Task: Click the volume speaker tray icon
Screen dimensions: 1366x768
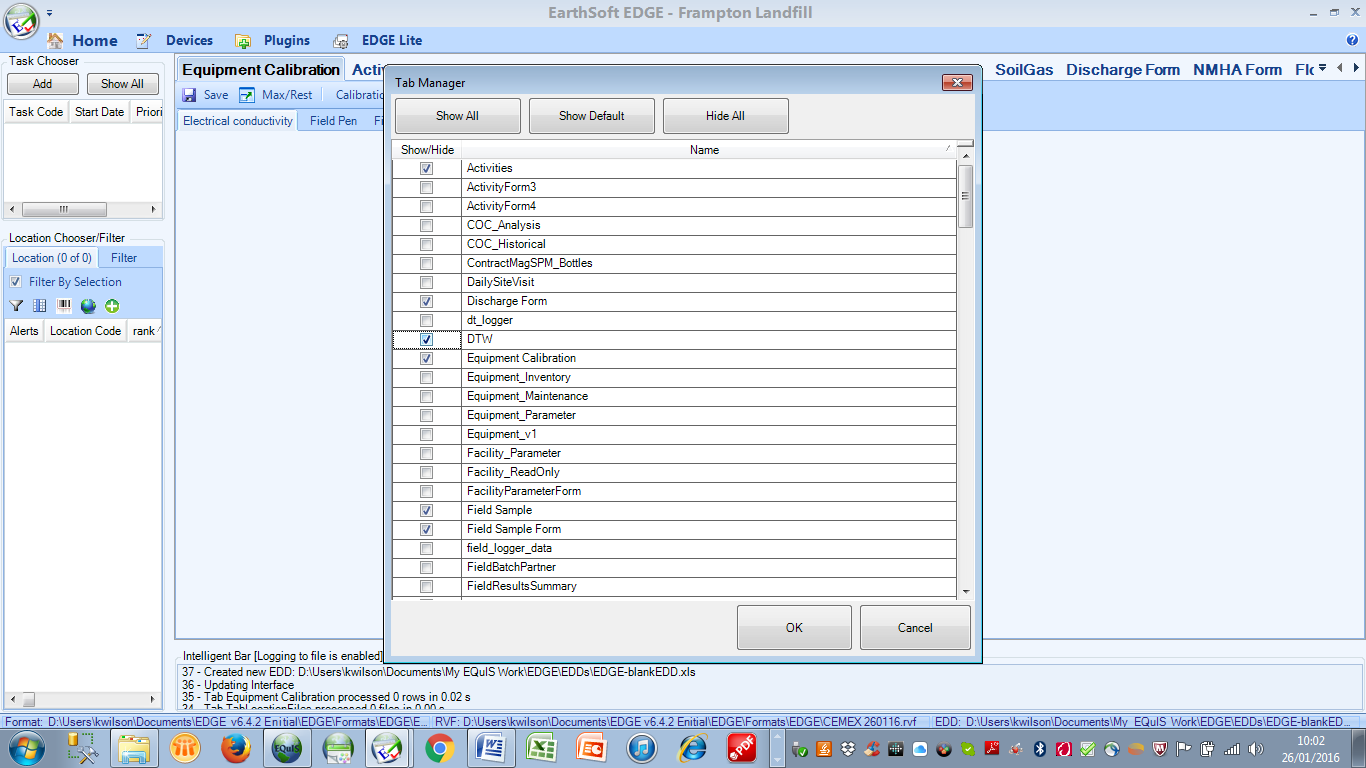Action: 1256,748
